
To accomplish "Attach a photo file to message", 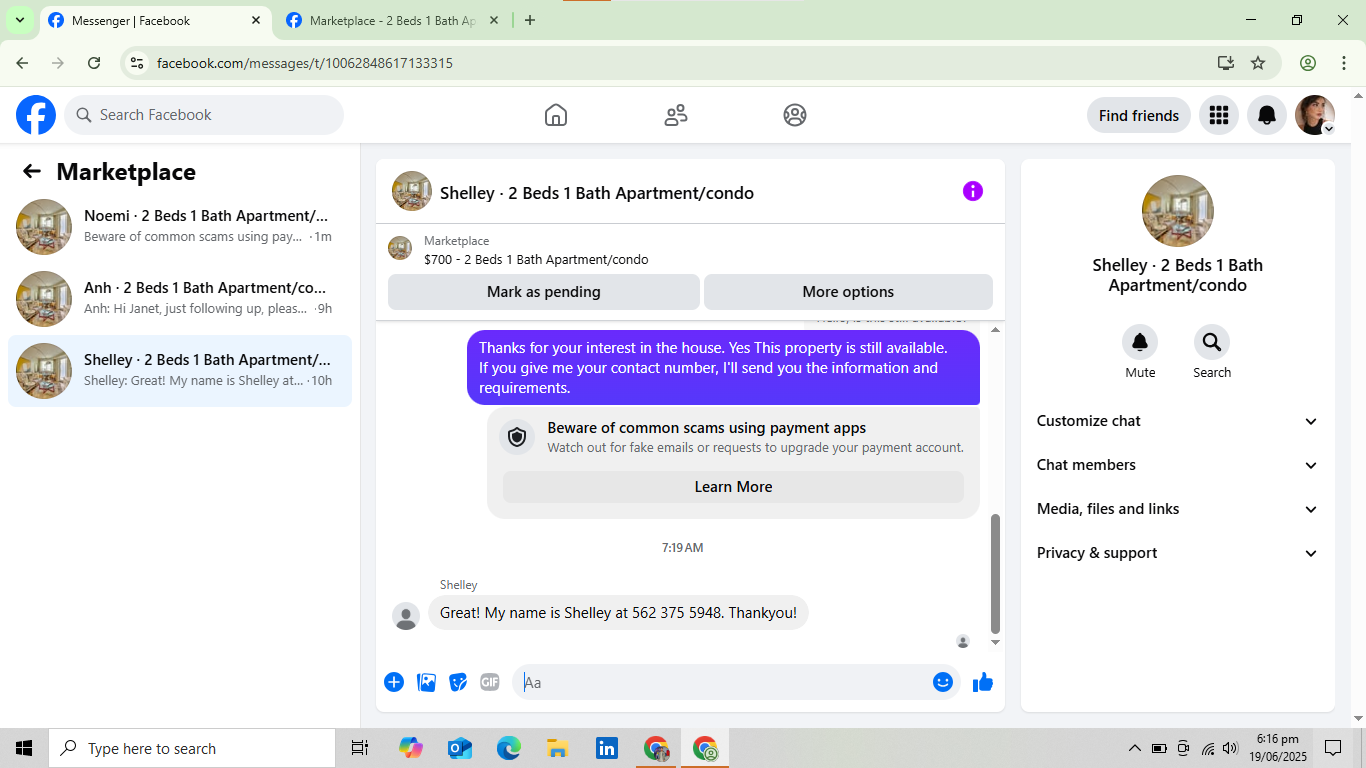I will [426, 682].
